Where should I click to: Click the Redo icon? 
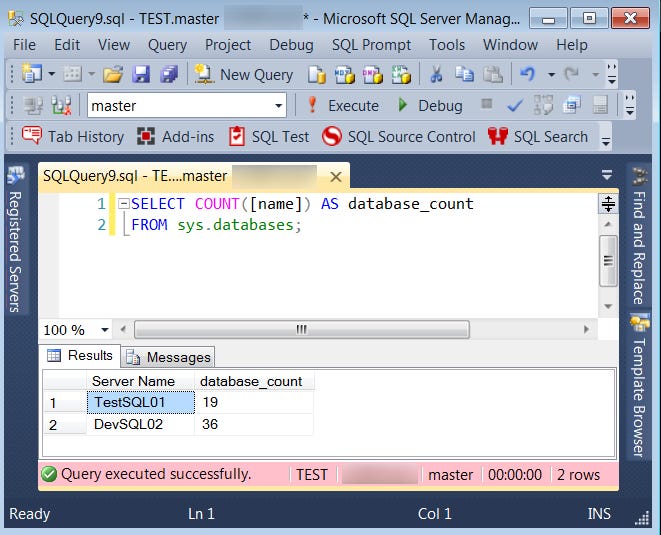pos(572,74)
